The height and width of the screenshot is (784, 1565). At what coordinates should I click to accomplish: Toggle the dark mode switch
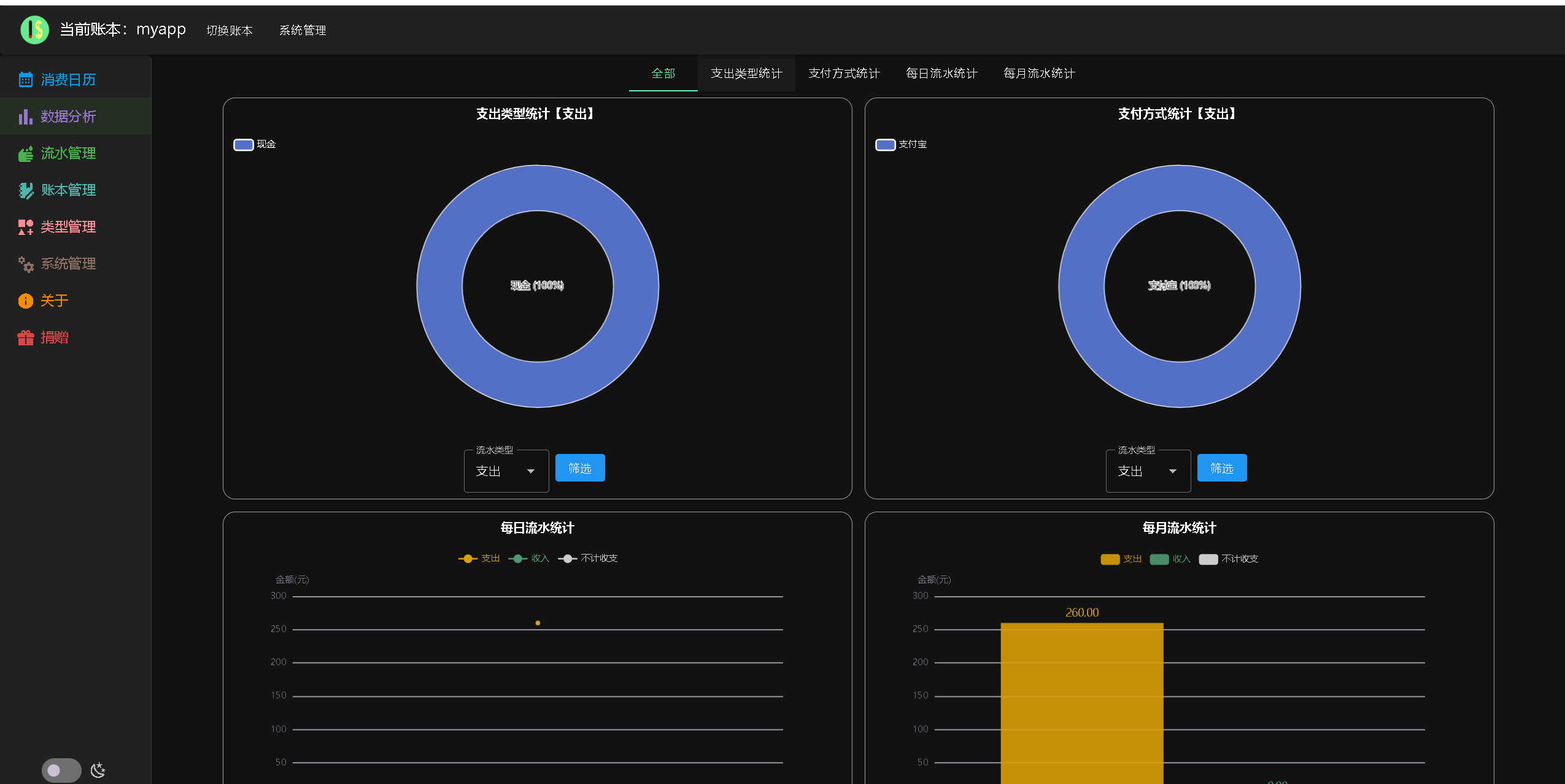pyautogui.click(x=61, y=770)
